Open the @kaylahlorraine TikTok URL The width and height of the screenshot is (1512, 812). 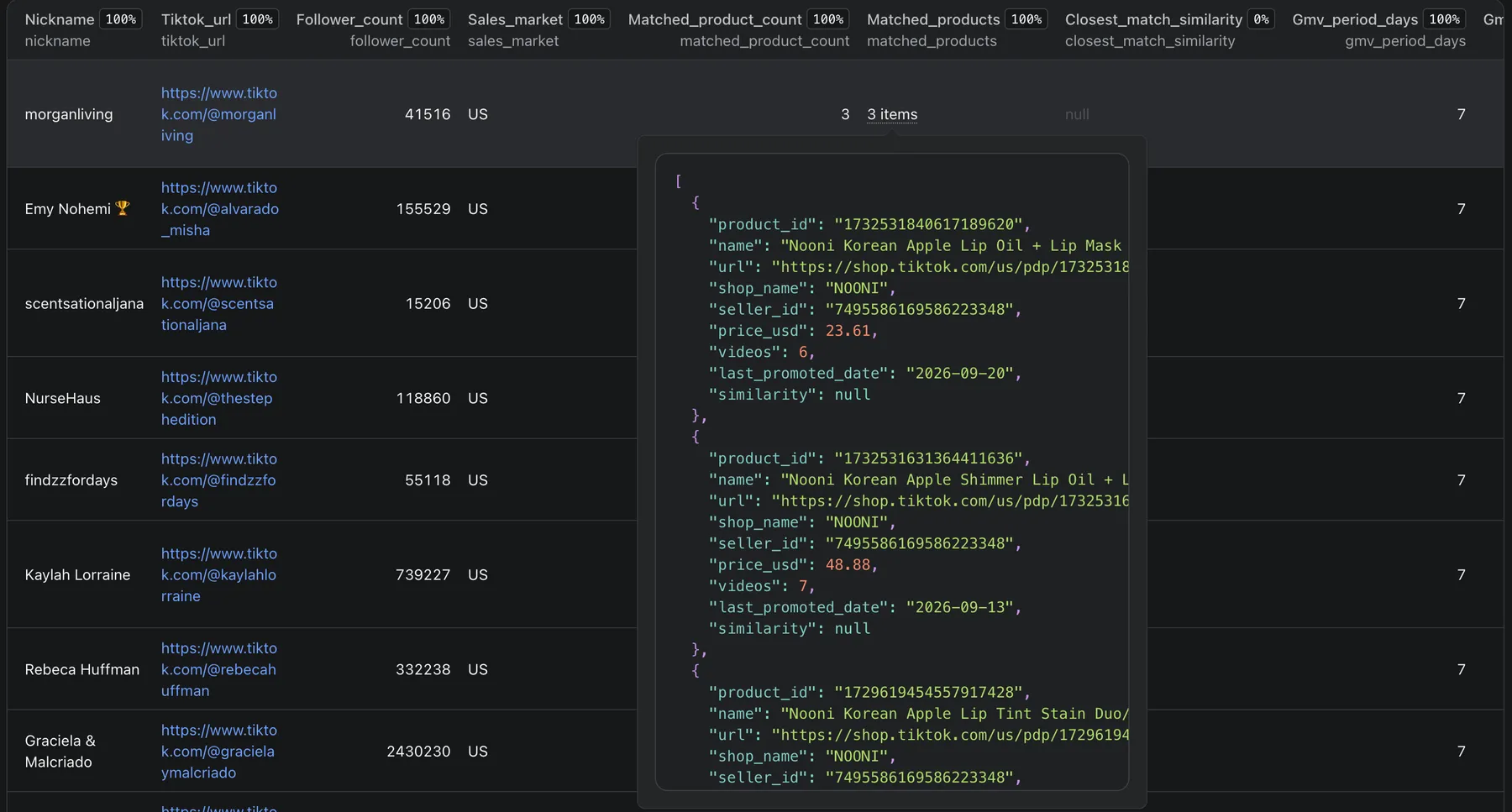click(x=219, y=575)
